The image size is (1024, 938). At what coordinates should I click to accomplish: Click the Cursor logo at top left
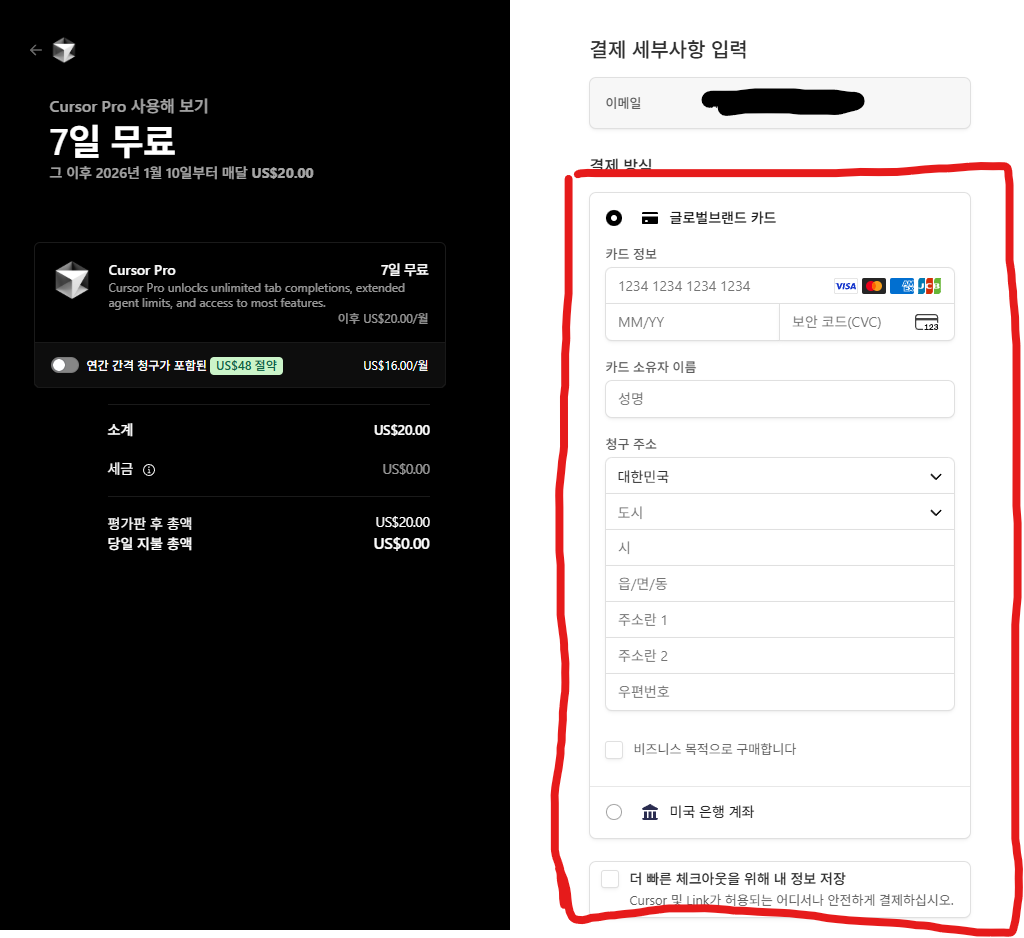click(x=64, y=50)
